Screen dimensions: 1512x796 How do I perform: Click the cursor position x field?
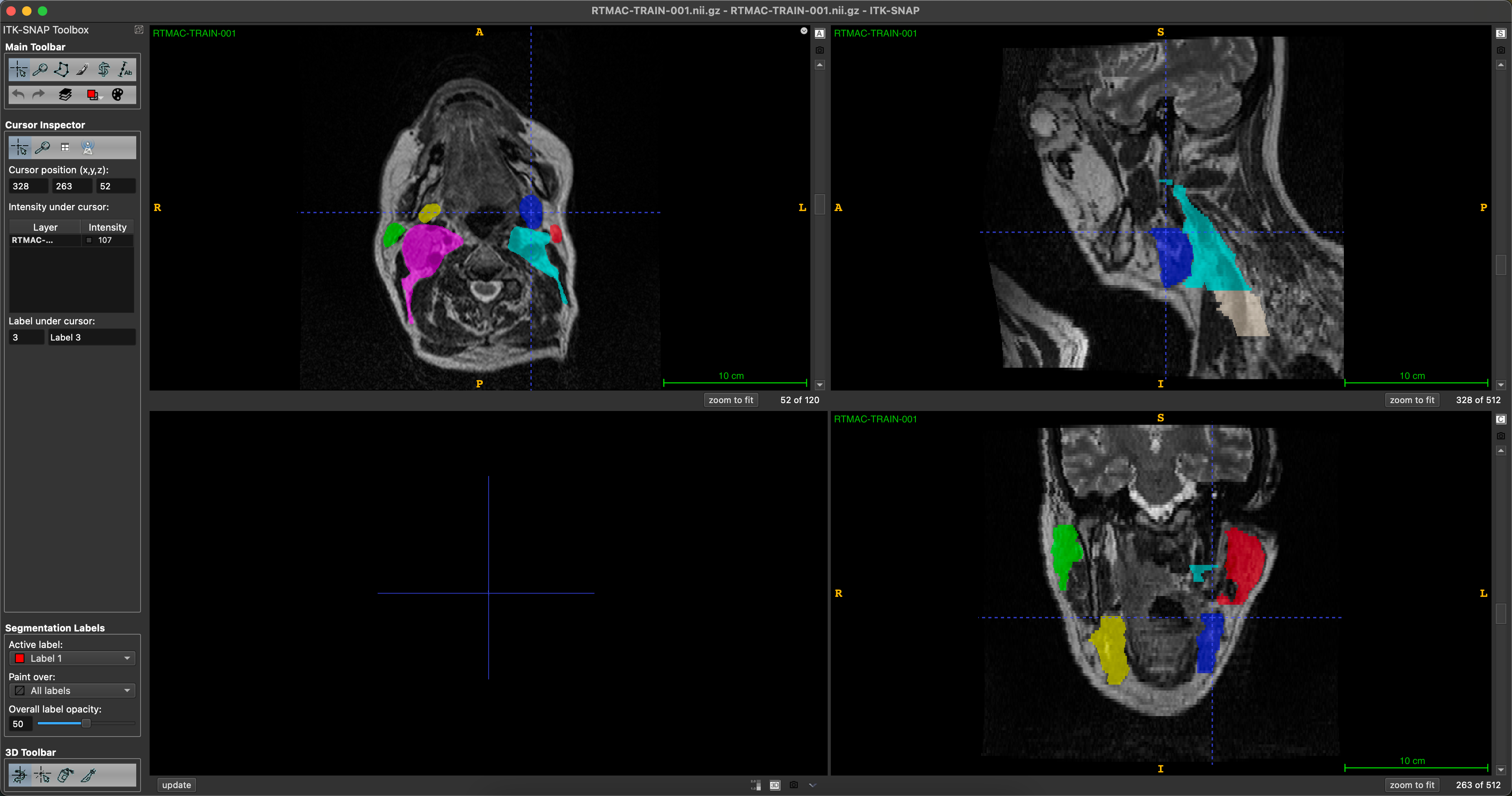[x=28, y=186]
